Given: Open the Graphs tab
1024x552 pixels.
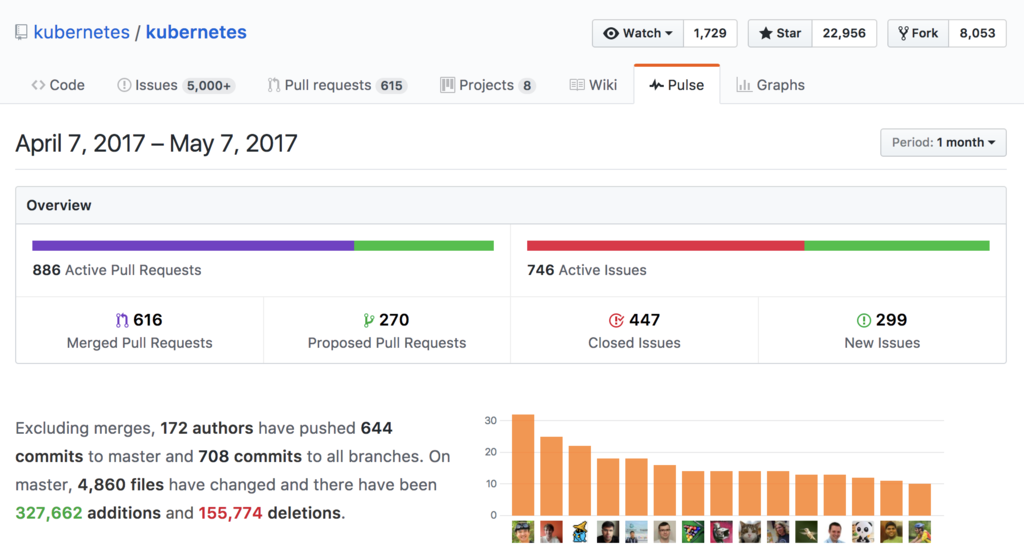Looking at the screenshot, I should coord(771,85).
